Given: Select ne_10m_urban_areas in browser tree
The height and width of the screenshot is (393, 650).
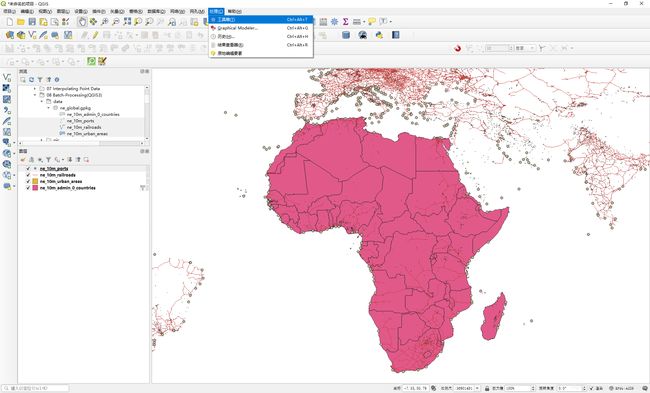Looking at the screenshot, I should click(87, 134).
